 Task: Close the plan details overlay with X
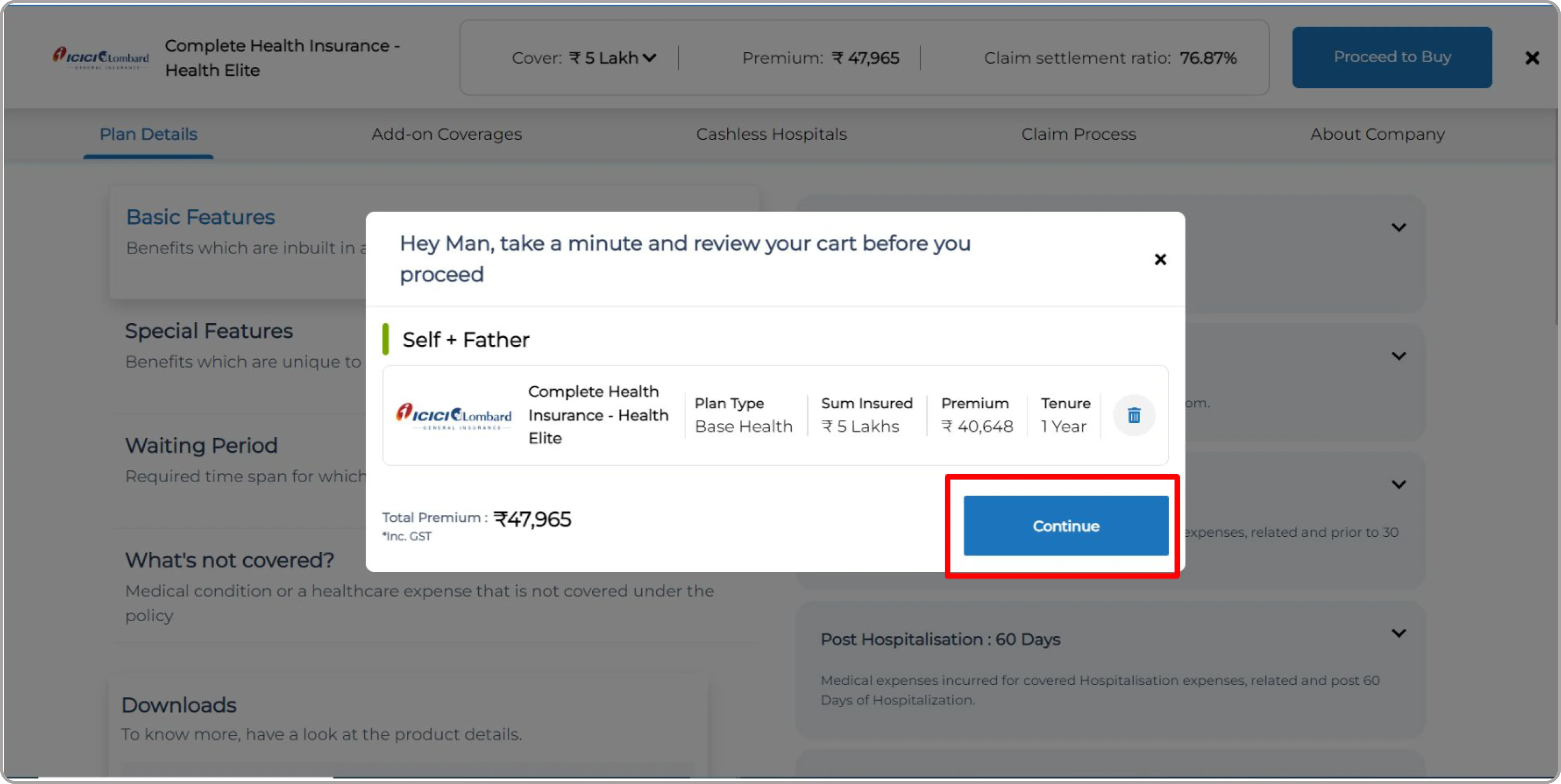pos(1532,57)
